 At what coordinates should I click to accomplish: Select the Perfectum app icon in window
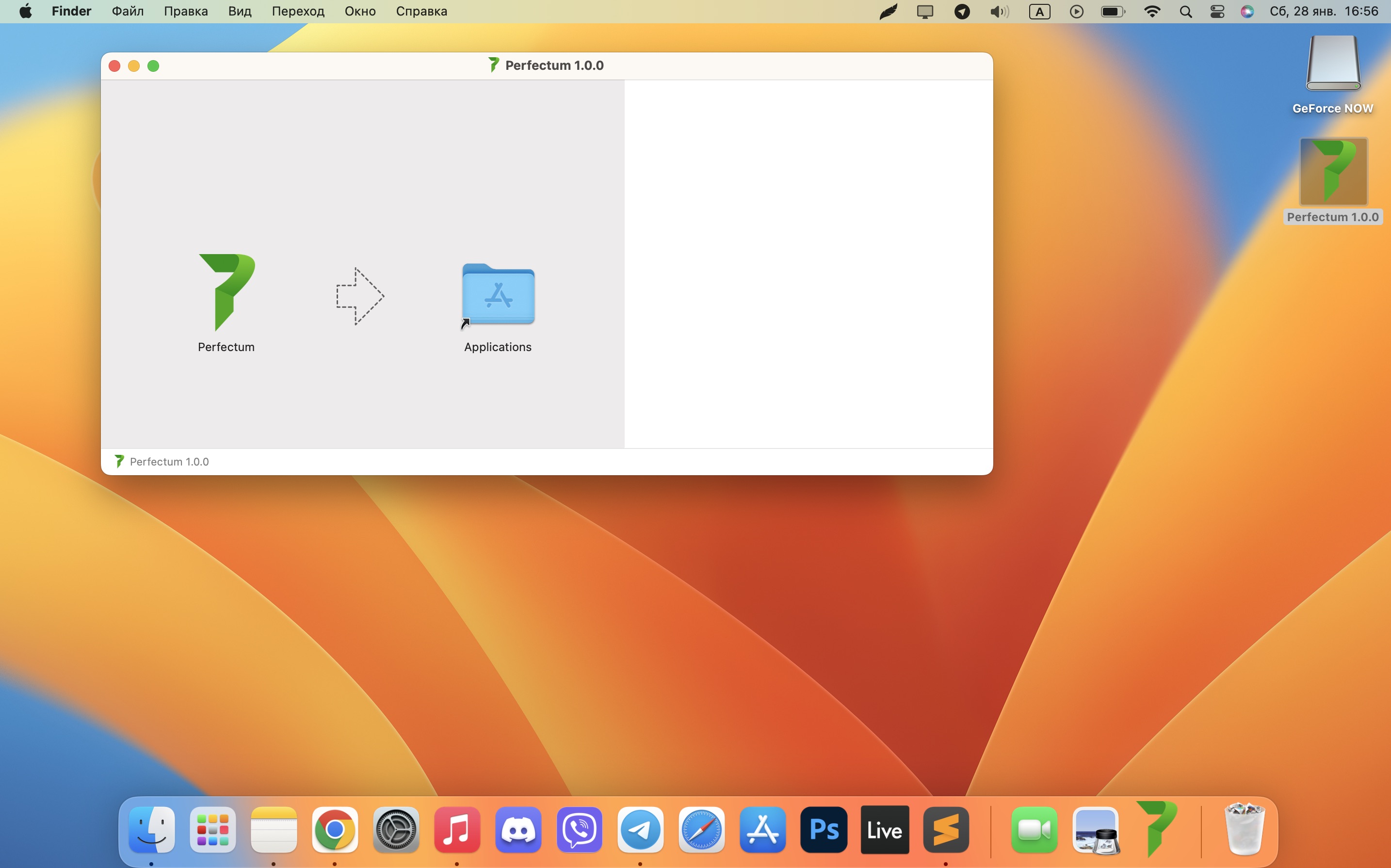tap(227, 293)
